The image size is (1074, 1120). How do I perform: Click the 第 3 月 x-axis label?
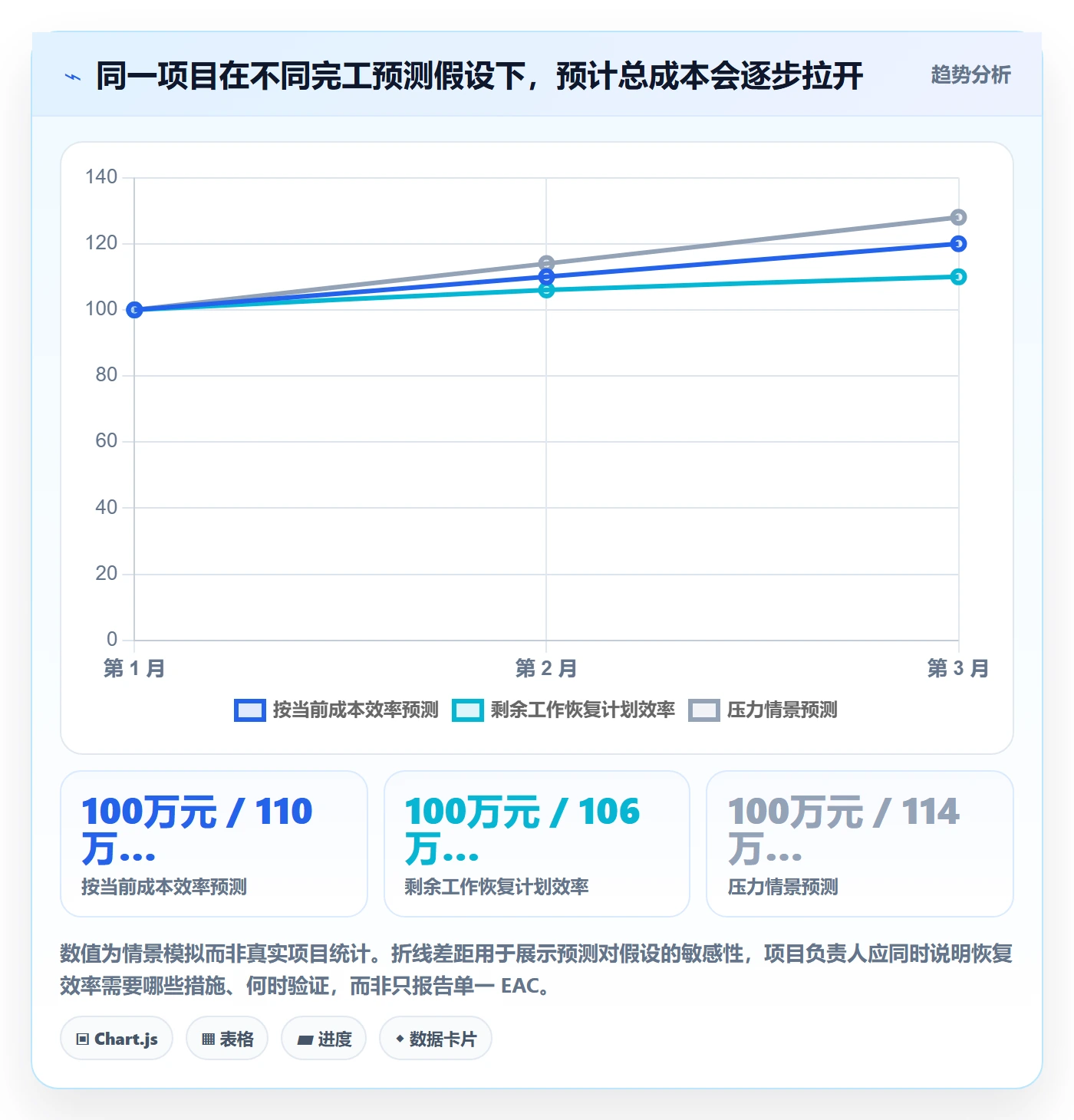958,669
